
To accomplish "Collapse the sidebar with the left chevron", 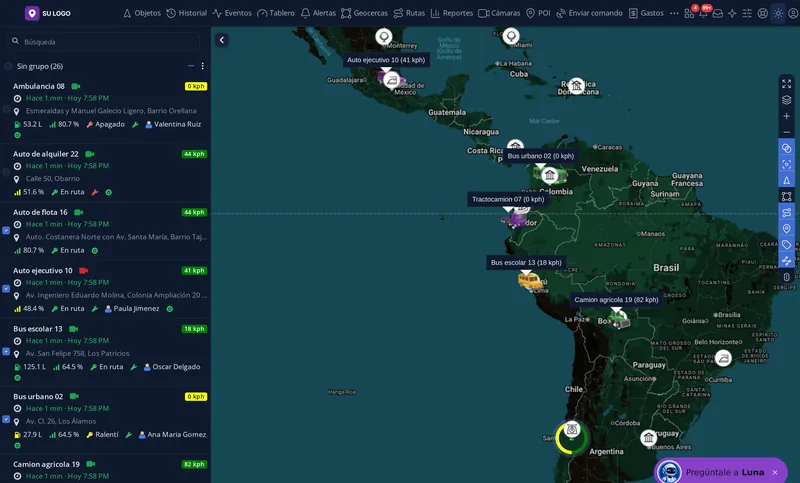I will pos(222,40).
